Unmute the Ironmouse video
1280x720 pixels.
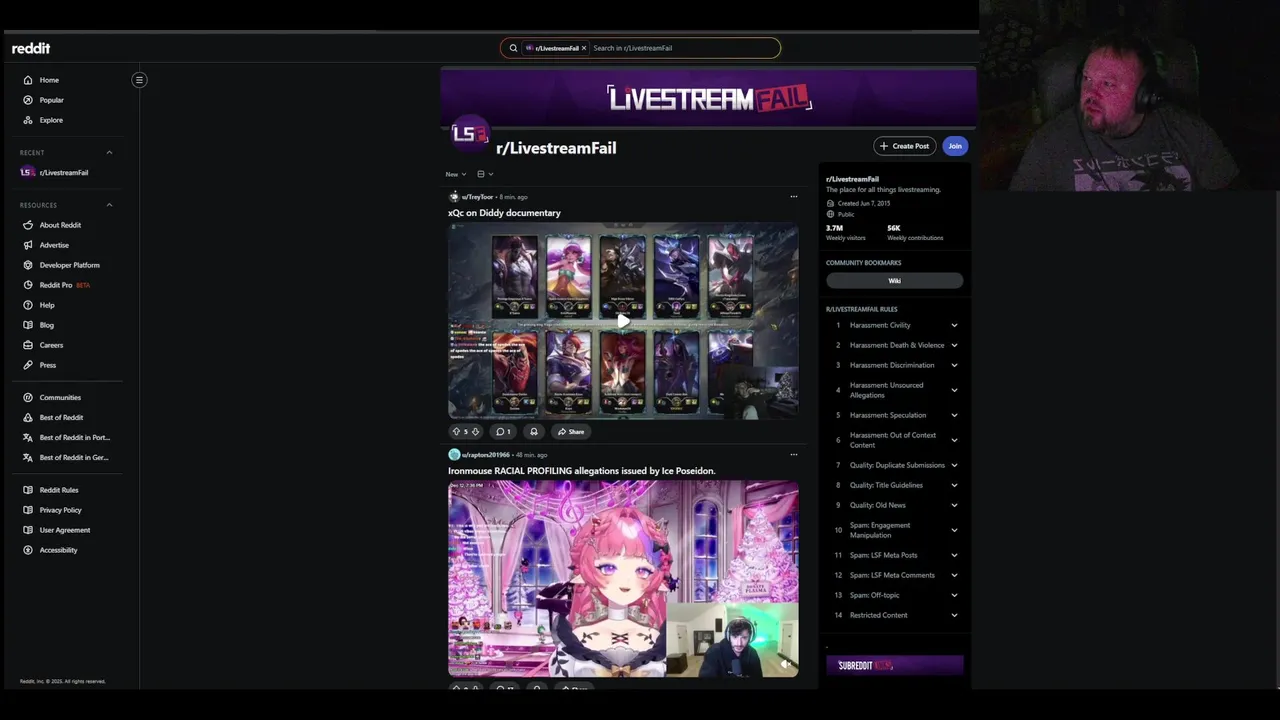(786, 664)
